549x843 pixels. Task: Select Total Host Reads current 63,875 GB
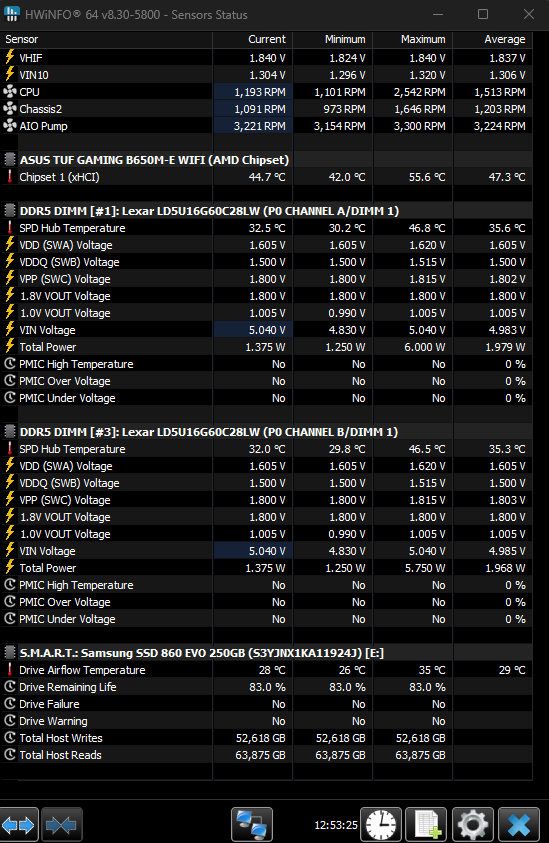click(x=260, y=755)
